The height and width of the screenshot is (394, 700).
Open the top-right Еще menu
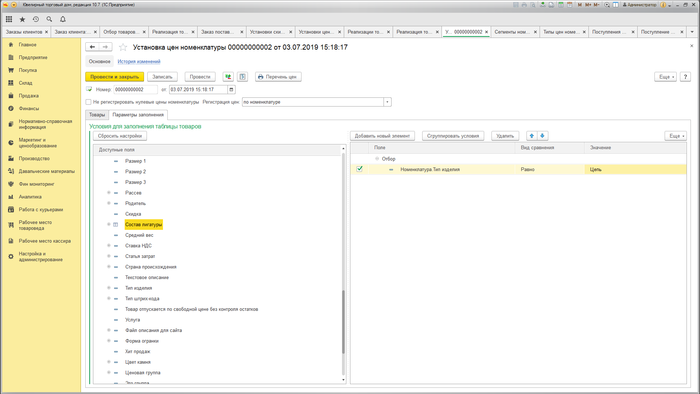pyautogui.click(x=666, y=77)
